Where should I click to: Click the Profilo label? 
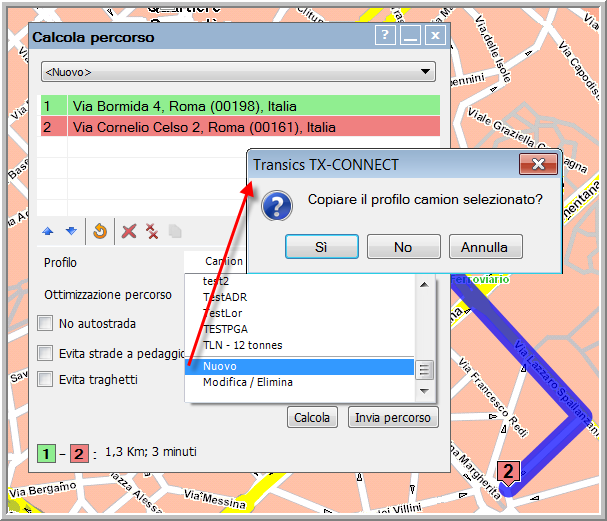point(60,263)
